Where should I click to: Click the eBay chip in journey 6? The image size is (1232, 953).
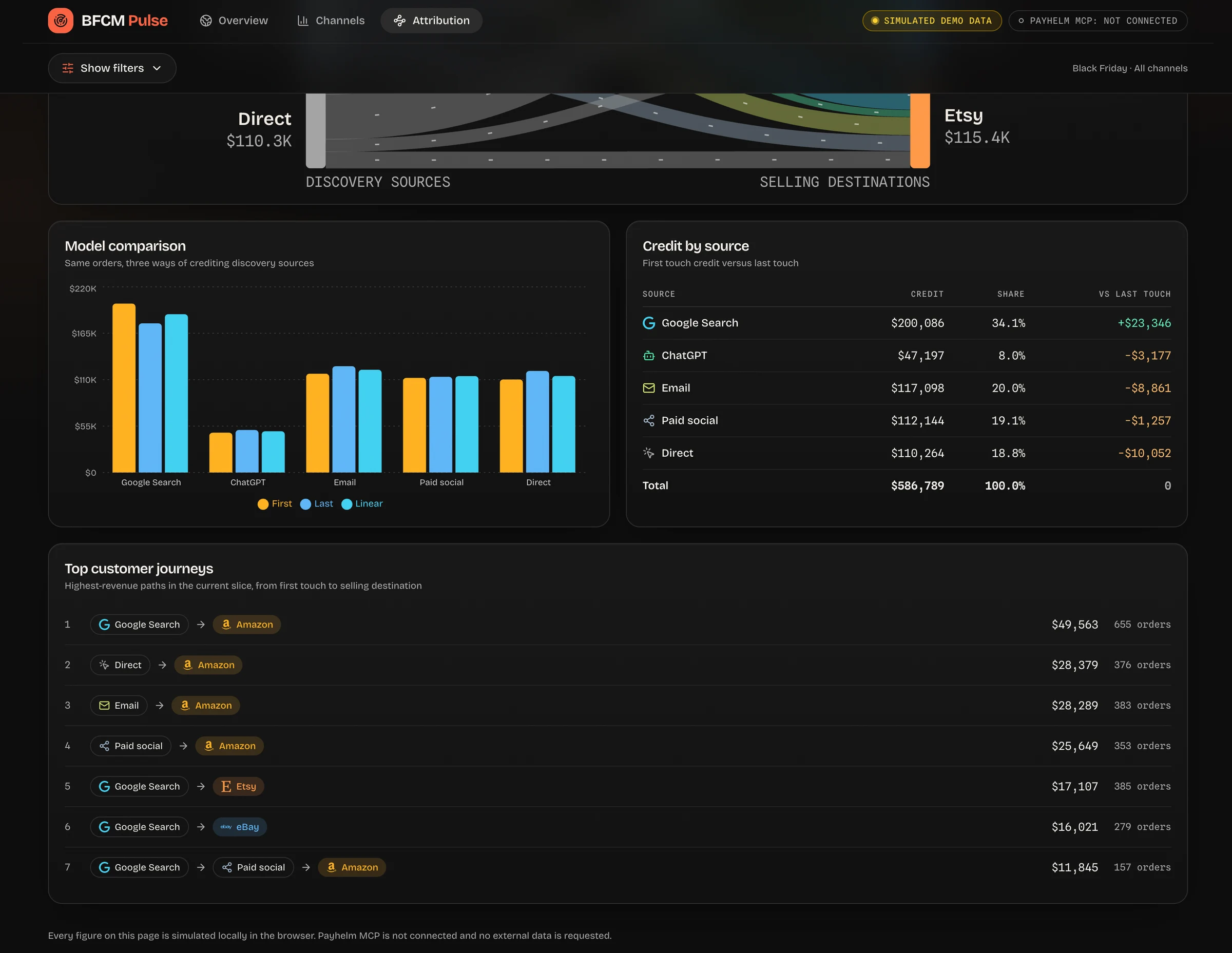(x=240, y=827)
